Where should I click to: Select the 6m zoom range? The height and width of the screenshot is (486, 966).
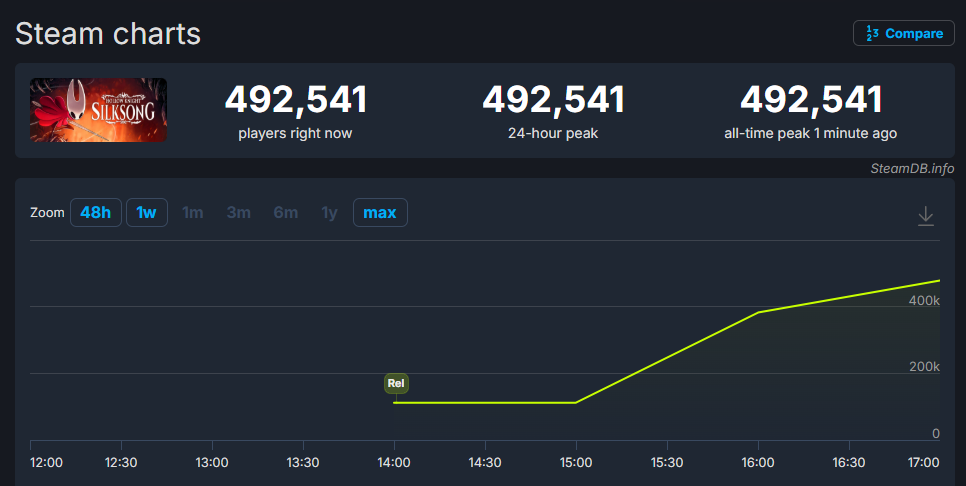[x=286, y=213]
